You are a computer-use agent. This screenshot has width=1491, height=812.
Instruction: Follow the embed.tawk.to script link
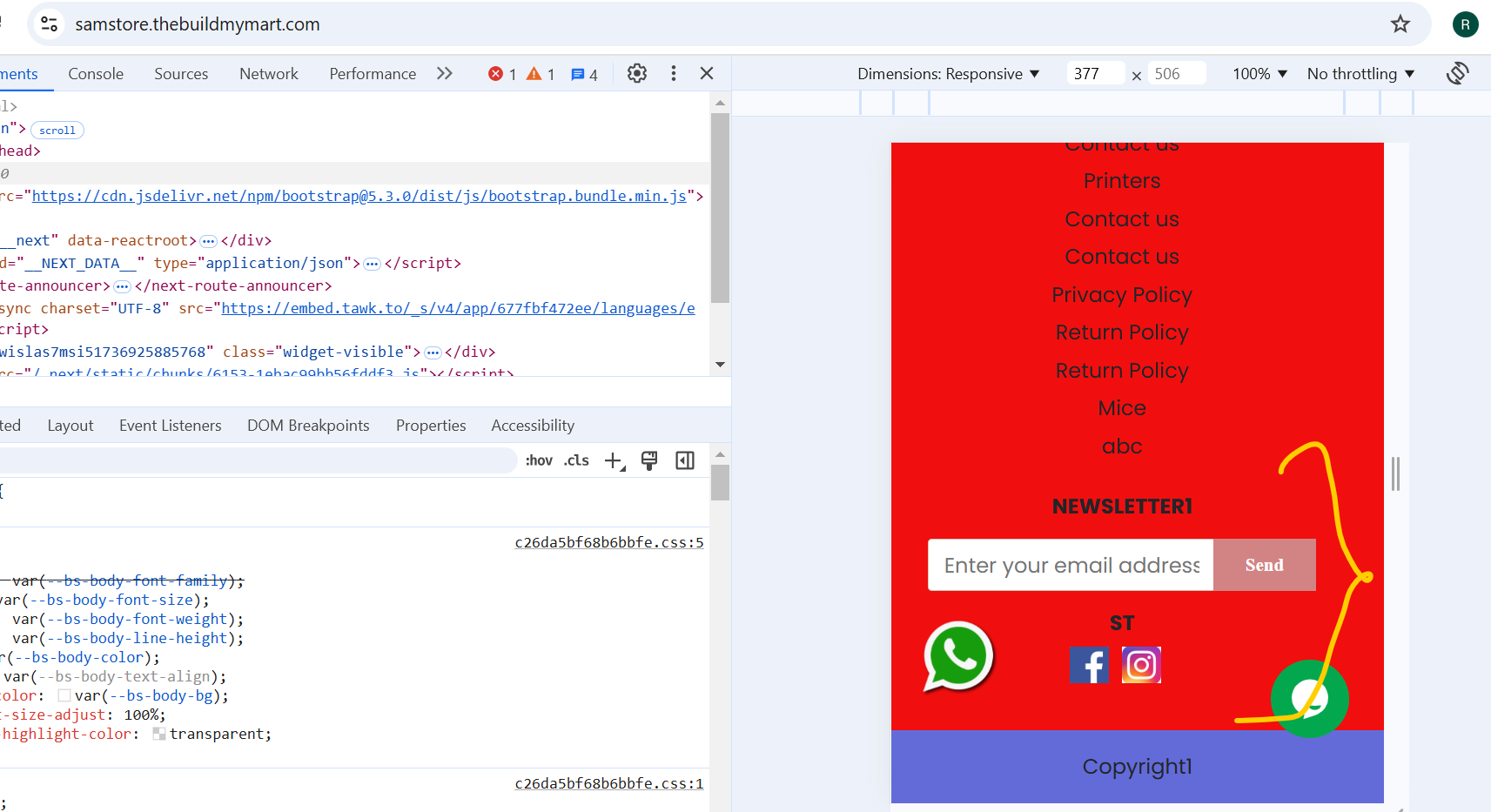pyautogui.click(x=459, y=309)
